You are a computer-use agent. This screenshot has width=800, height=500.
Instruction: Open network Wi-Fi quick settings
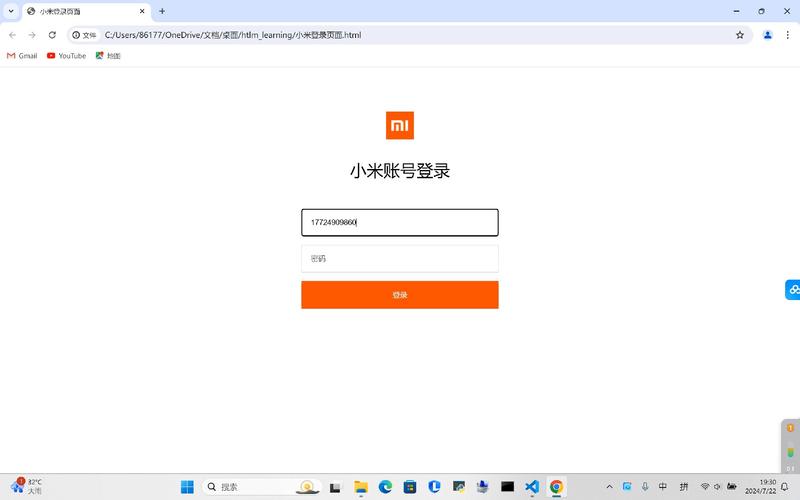coord(705,487)
